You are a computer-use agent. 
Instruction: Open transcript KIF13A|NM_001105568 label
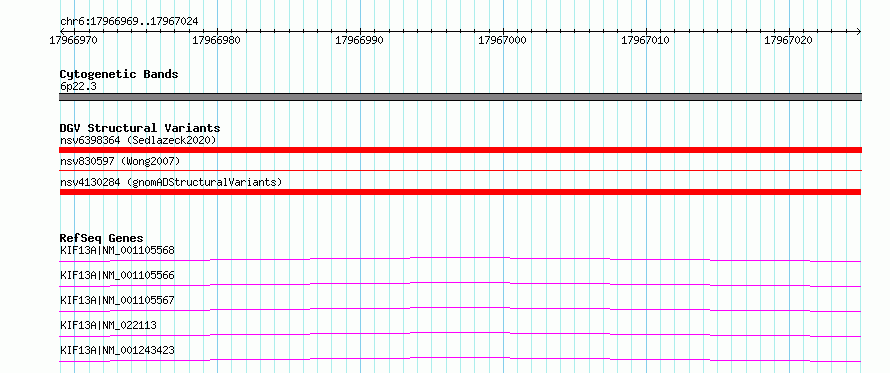pos(117,250)
